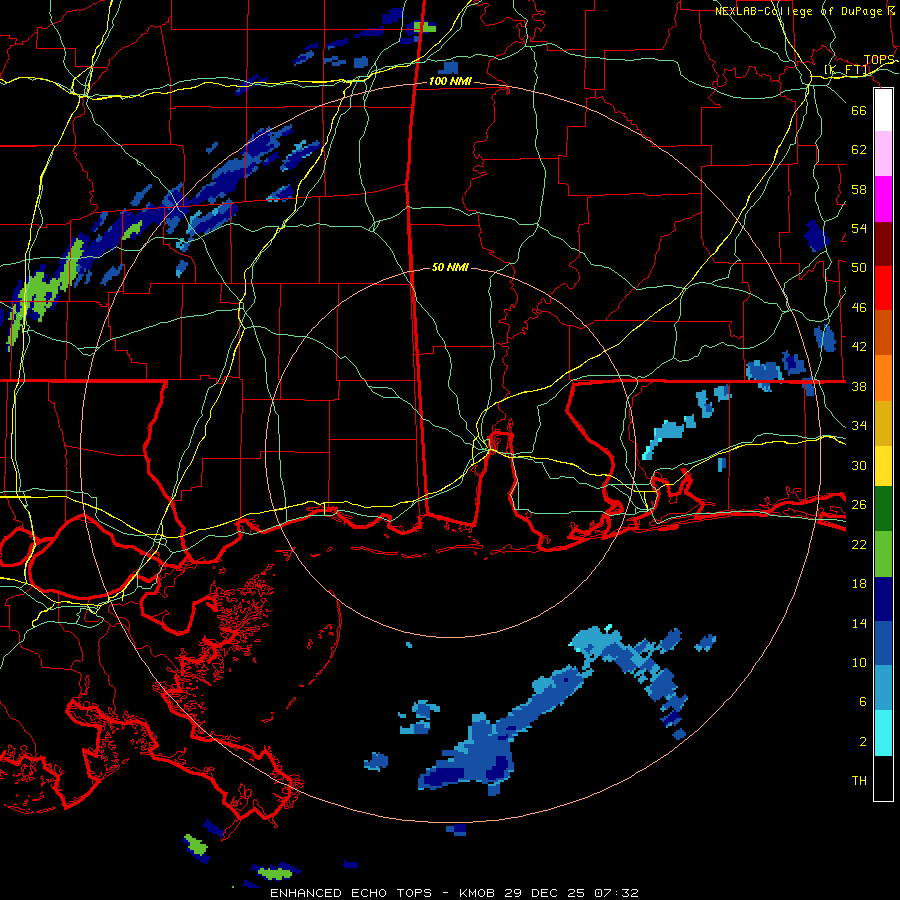Image resolution: width=900 pixels, height=900 pixels.
Task: Click legend value "54"
Action: 859,228
